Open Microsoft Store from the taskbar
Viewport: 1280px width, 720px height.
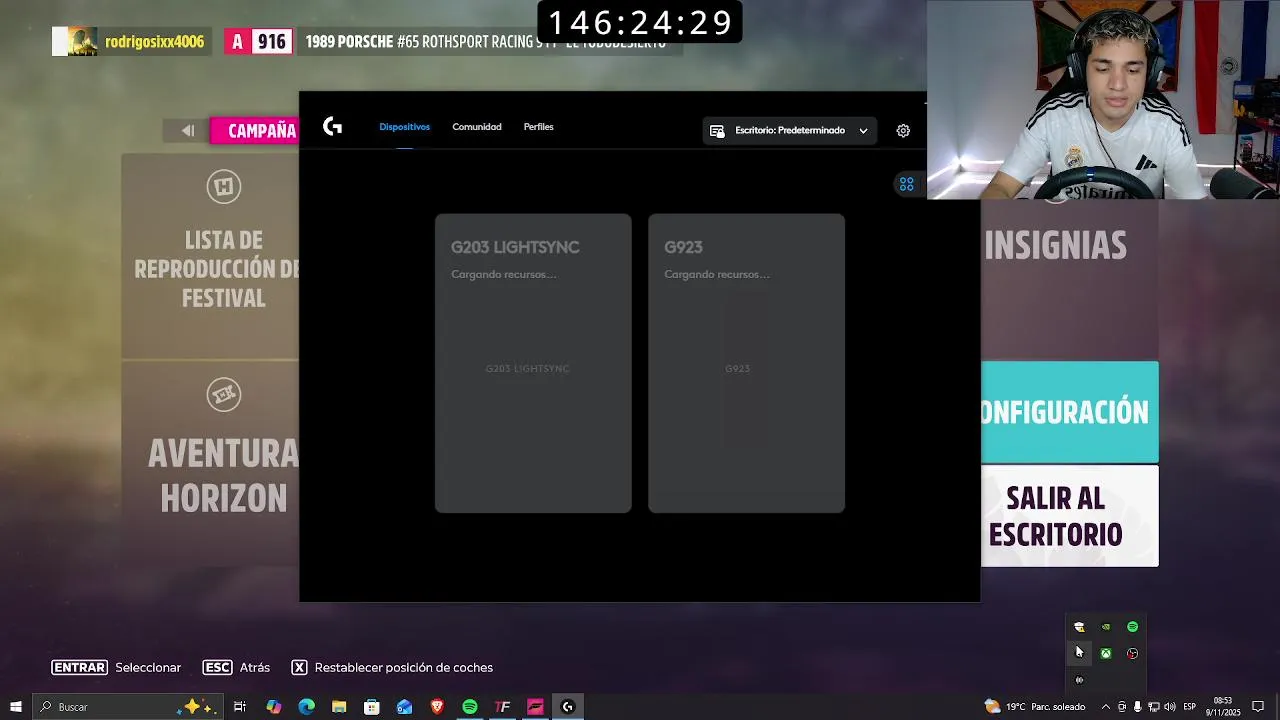tap(372, 707)
